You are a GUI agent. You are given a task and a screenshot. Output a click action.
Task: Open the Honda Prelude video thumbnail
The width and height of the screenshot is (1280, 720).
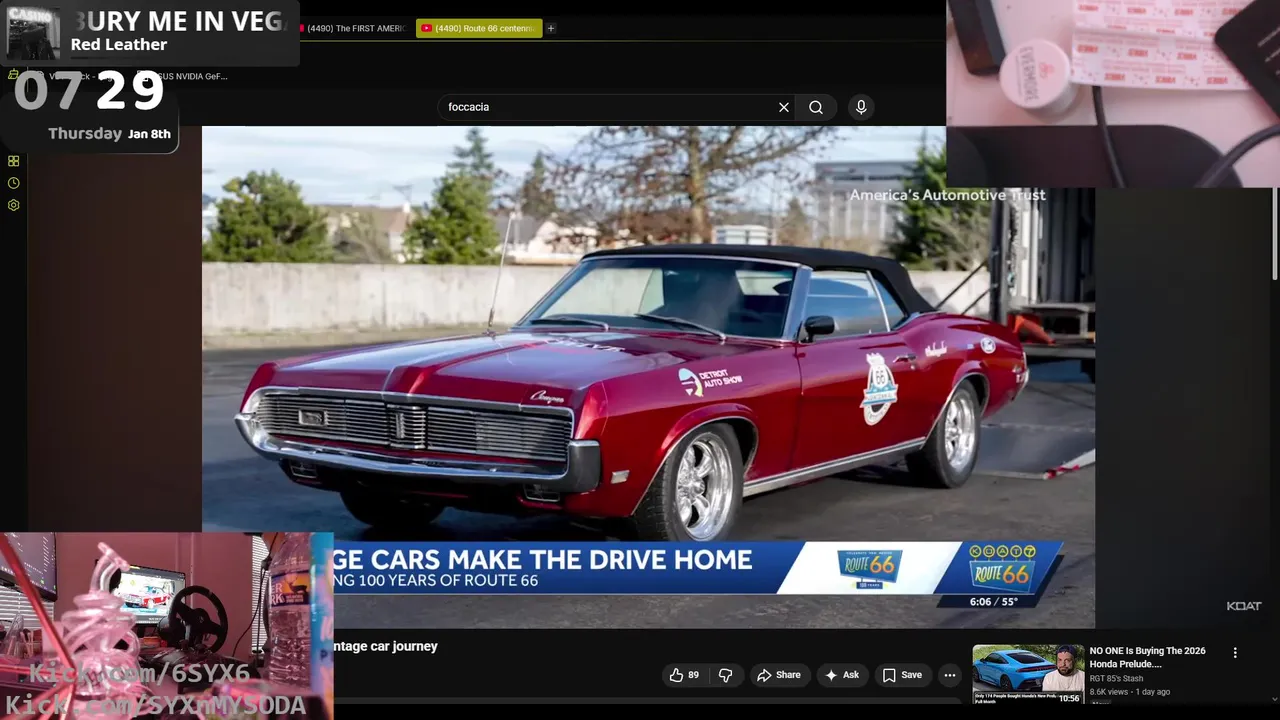pos(1028,675)
